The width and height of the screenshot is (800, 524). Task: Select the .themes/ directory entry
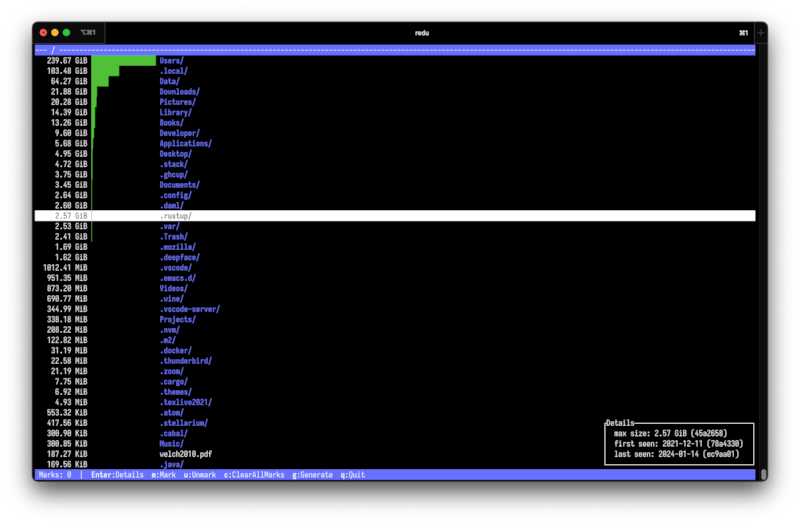[x=176, y=392]
